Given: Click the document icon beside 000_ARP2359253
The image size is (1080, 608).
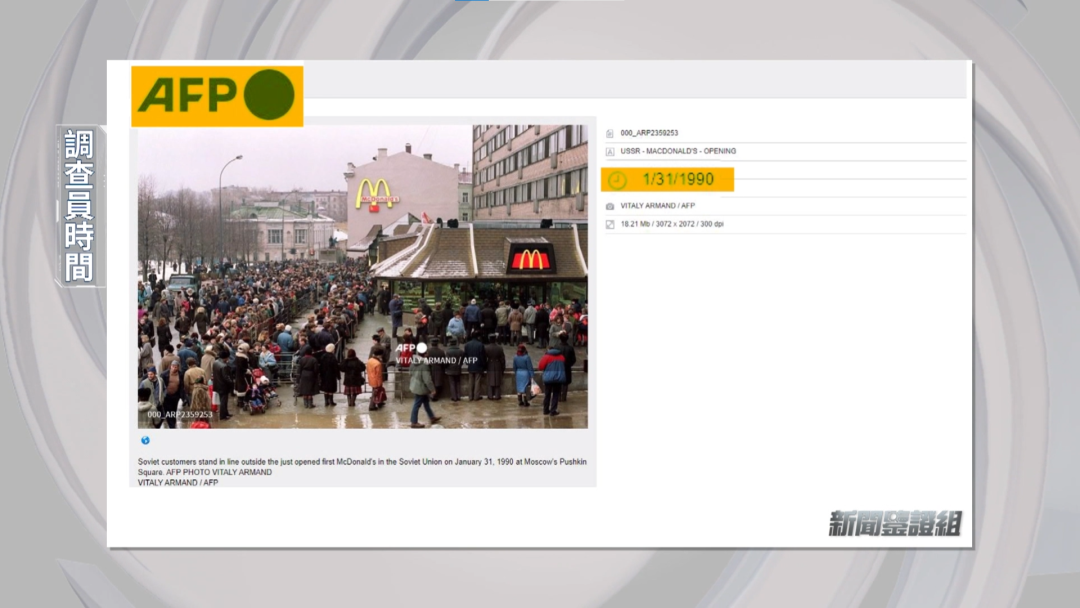Looking at the screenshot, I should (610, 134).
